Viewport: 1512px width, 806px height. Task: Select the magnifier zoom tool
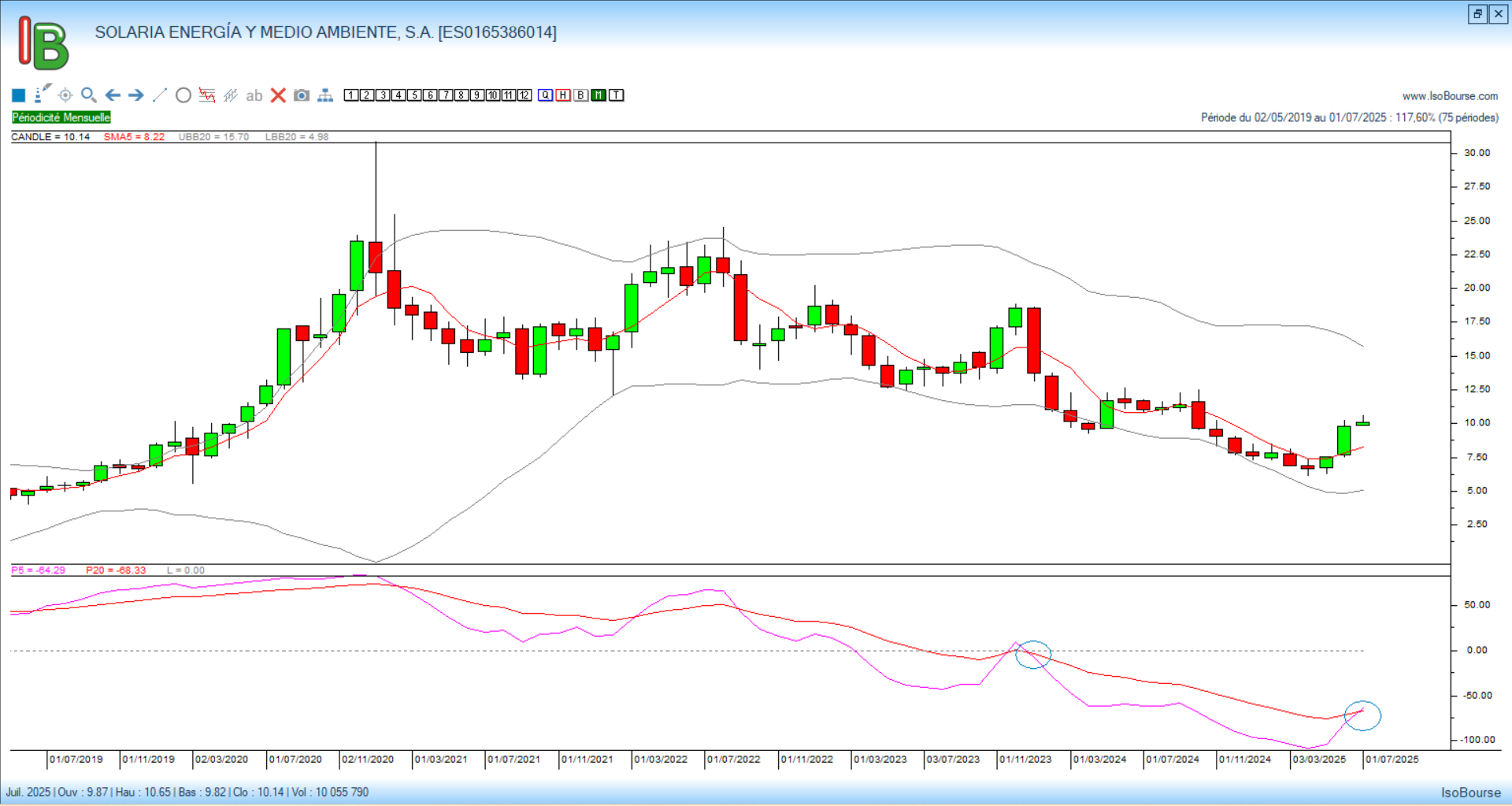pyautogui.click(x=89, y=95)
